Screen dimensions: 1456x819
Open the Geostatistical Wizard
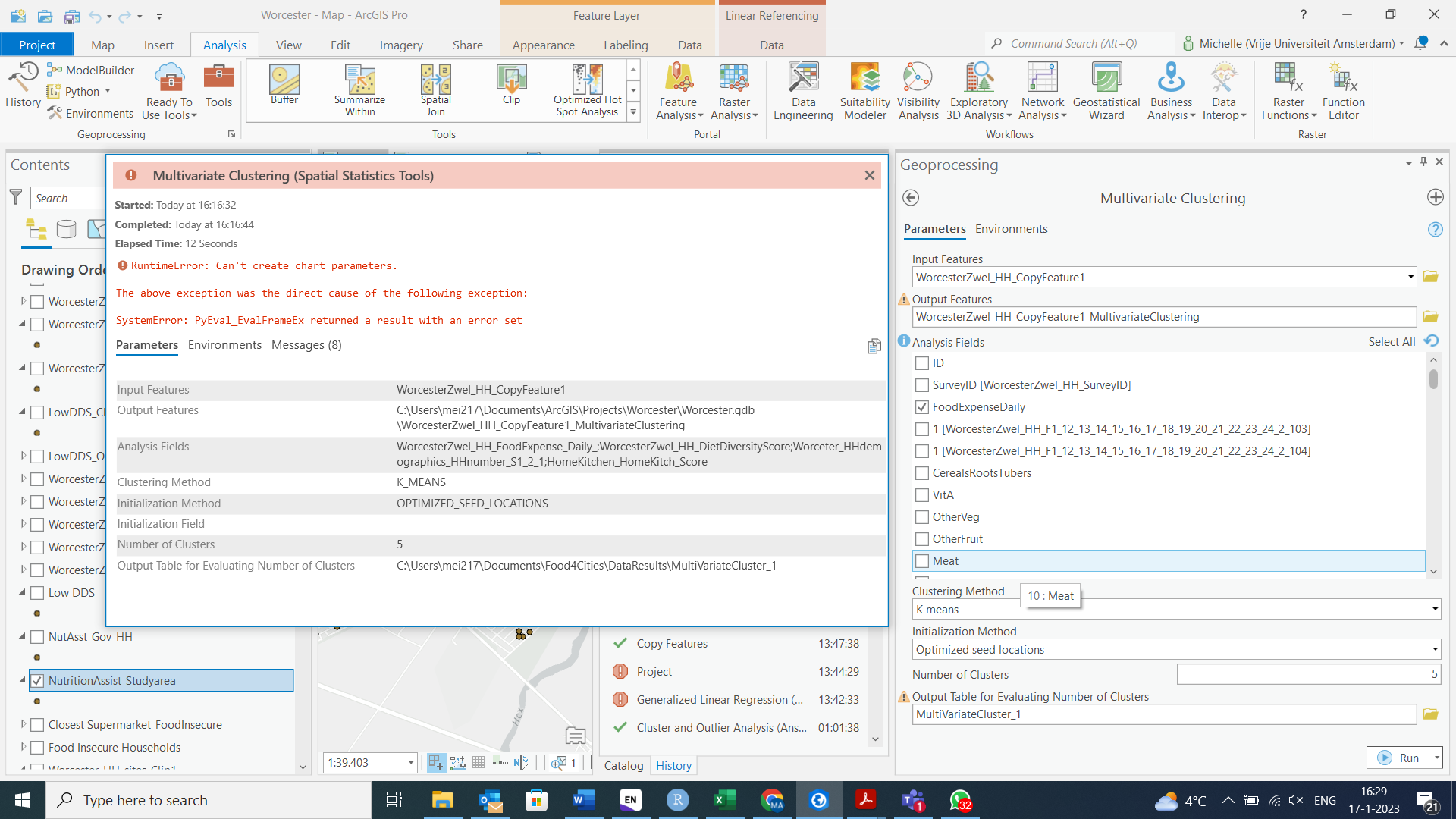[x=1106, y=91]
